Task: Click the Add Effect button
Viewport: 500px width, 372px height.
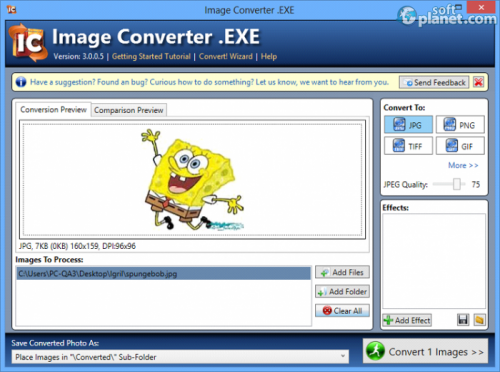Action: (407, 320)
